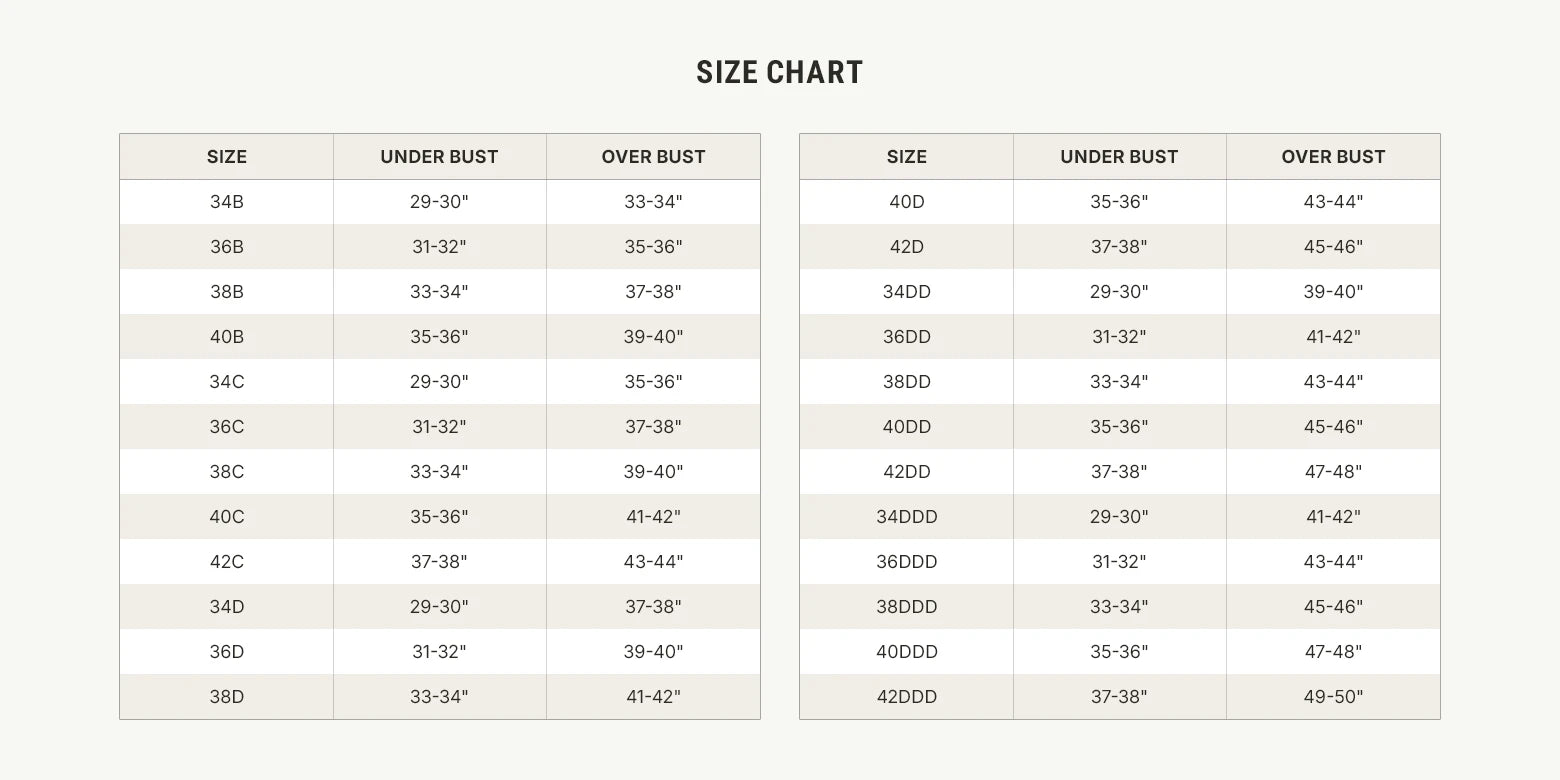Click the 49-50" over bust value
Viewport: 1560px width, 780px height.
point(1333,697)
